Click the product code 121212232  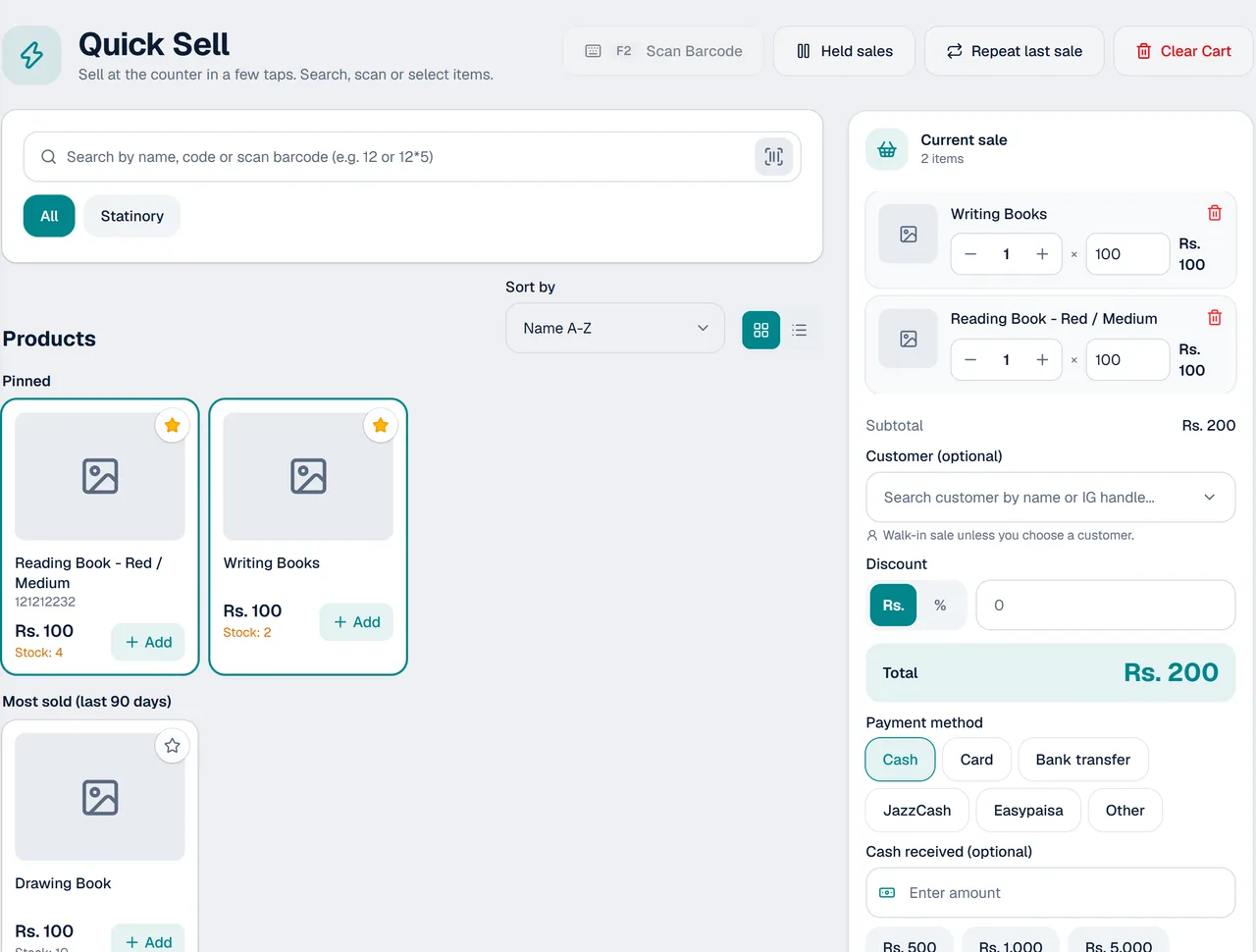point(45,602)
